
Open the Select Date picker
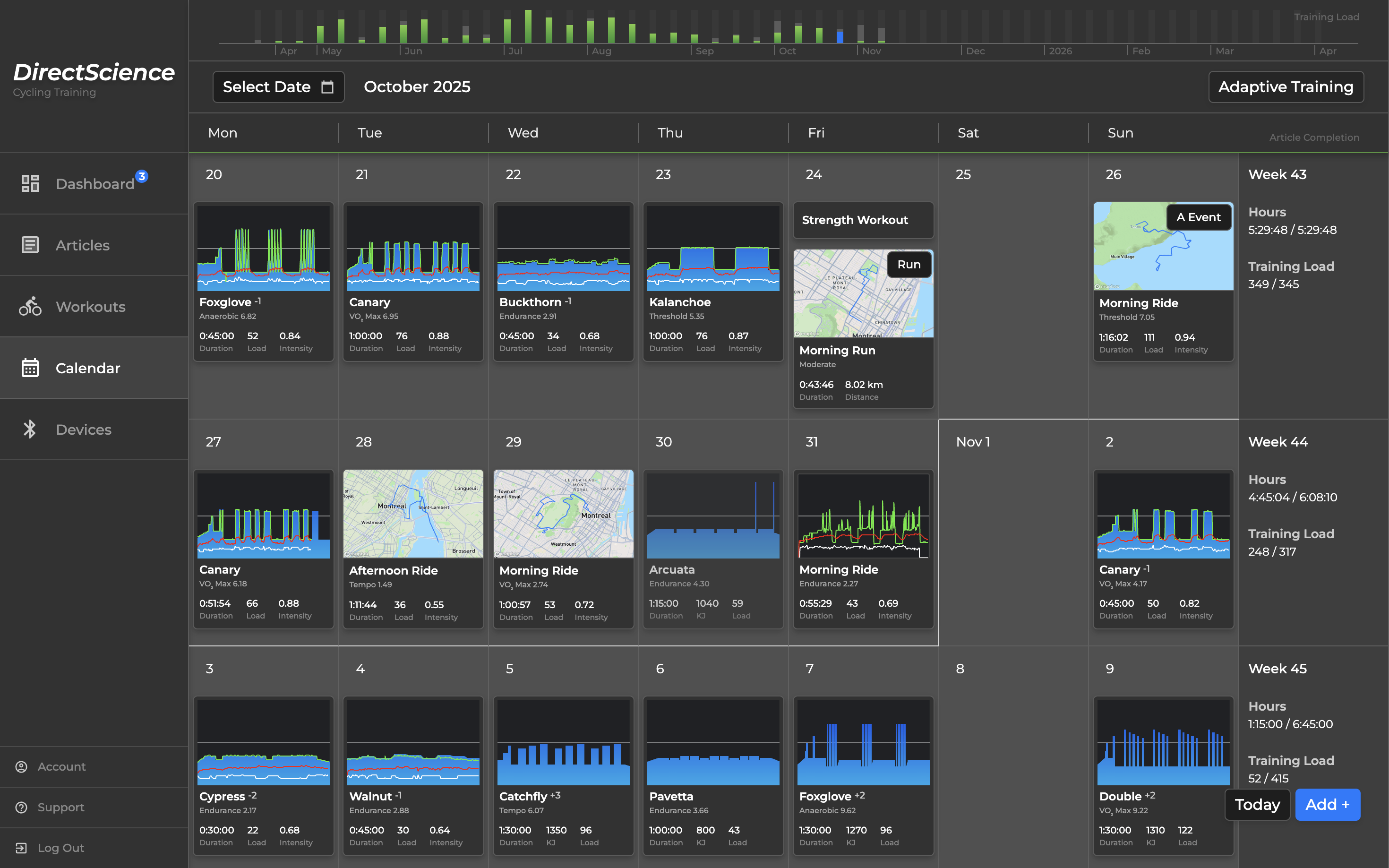278,86
